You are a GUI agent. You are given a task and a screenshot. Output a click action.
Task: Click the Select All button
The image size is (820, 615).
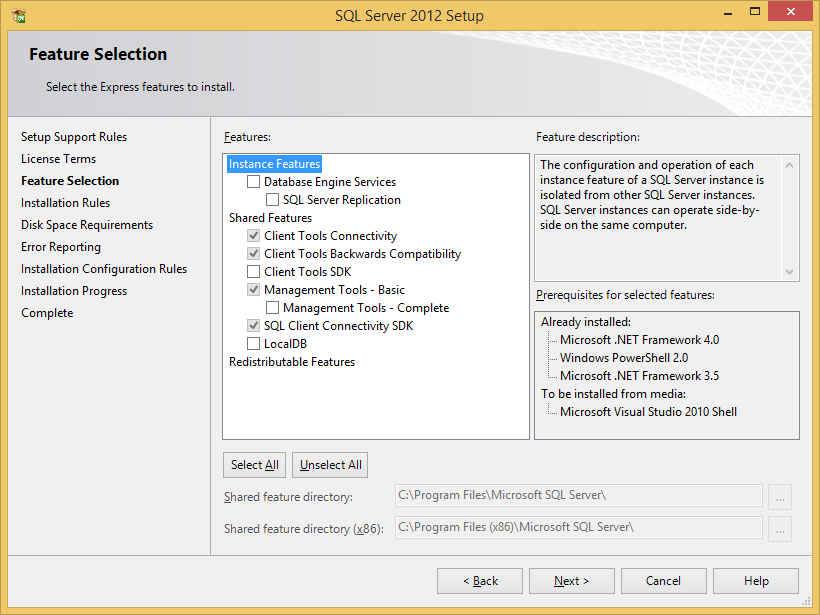254,464
